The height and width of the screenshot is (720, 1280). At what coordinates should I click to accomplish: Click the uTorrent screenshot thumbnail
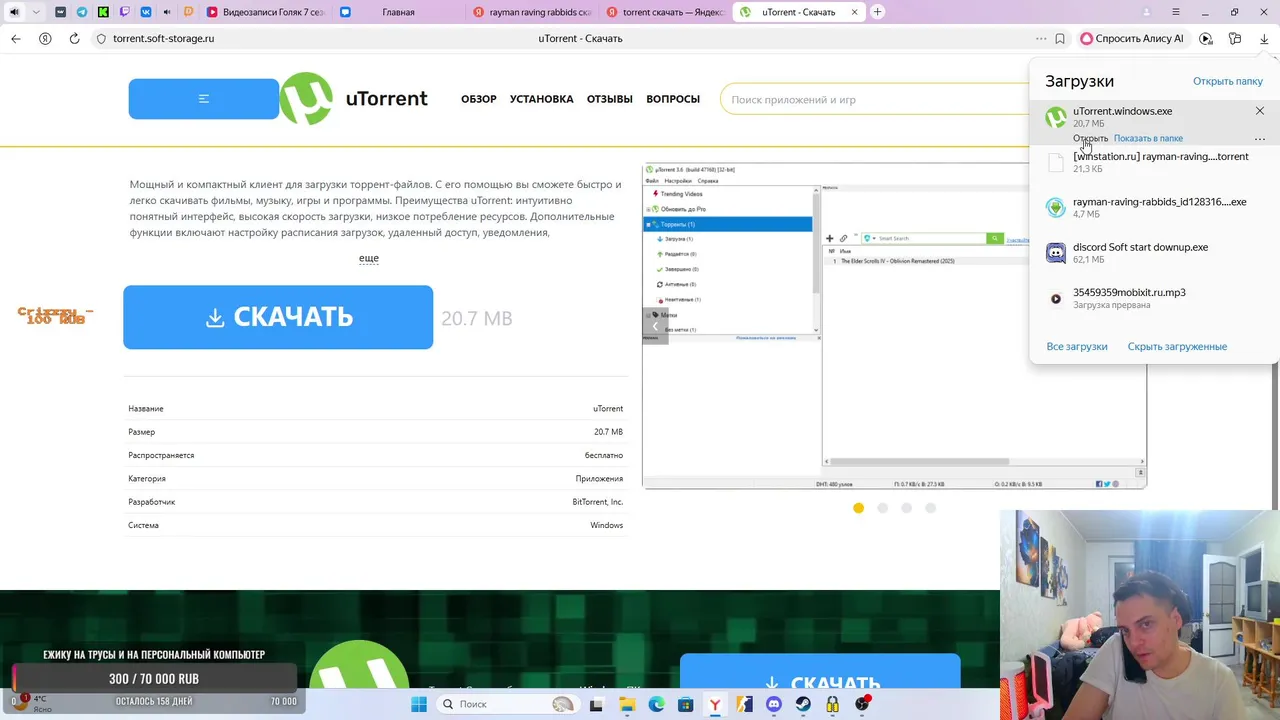(x=894, y=325)
